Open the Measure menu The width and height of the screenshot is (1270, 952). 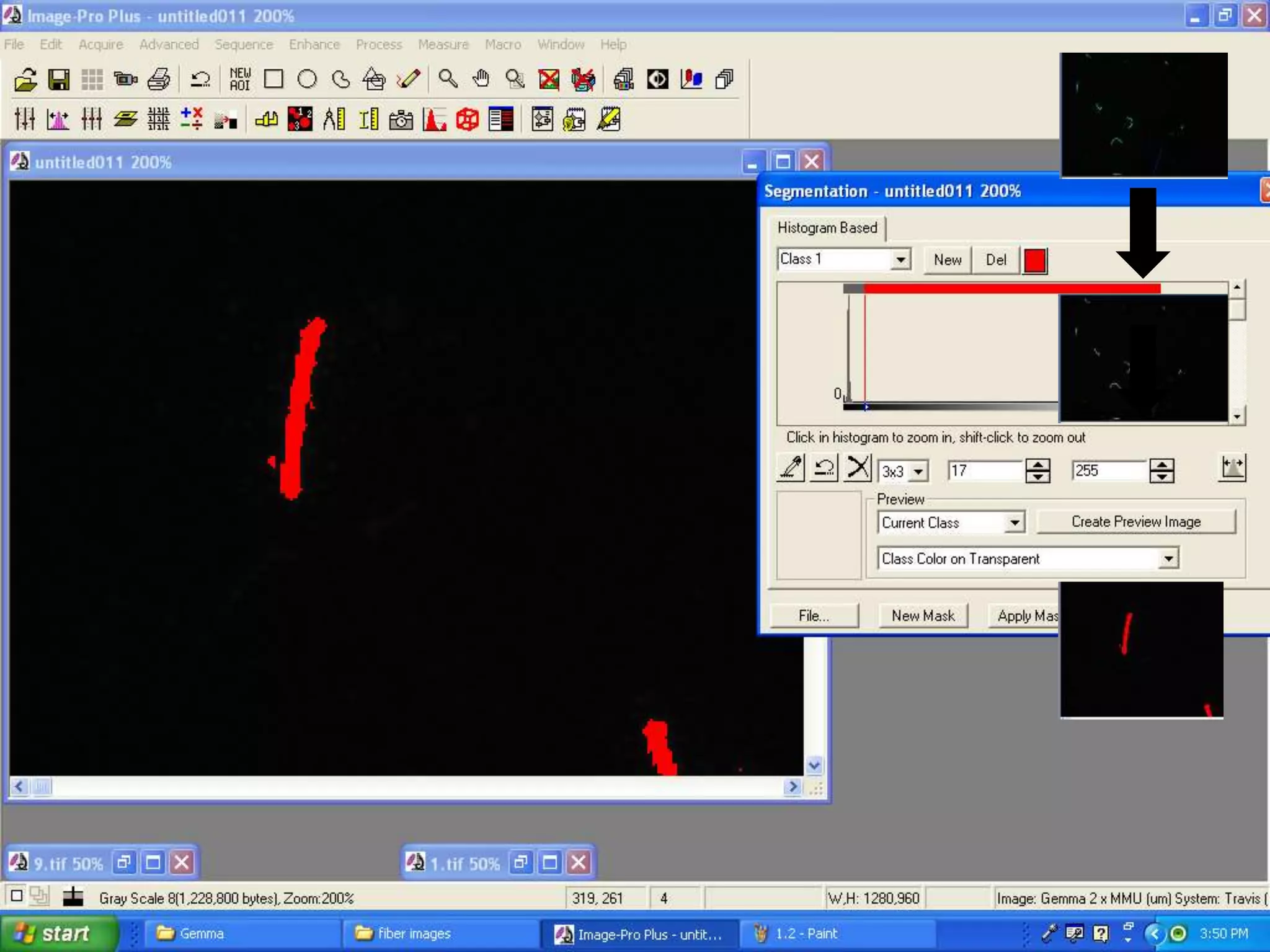pos(443,45)
